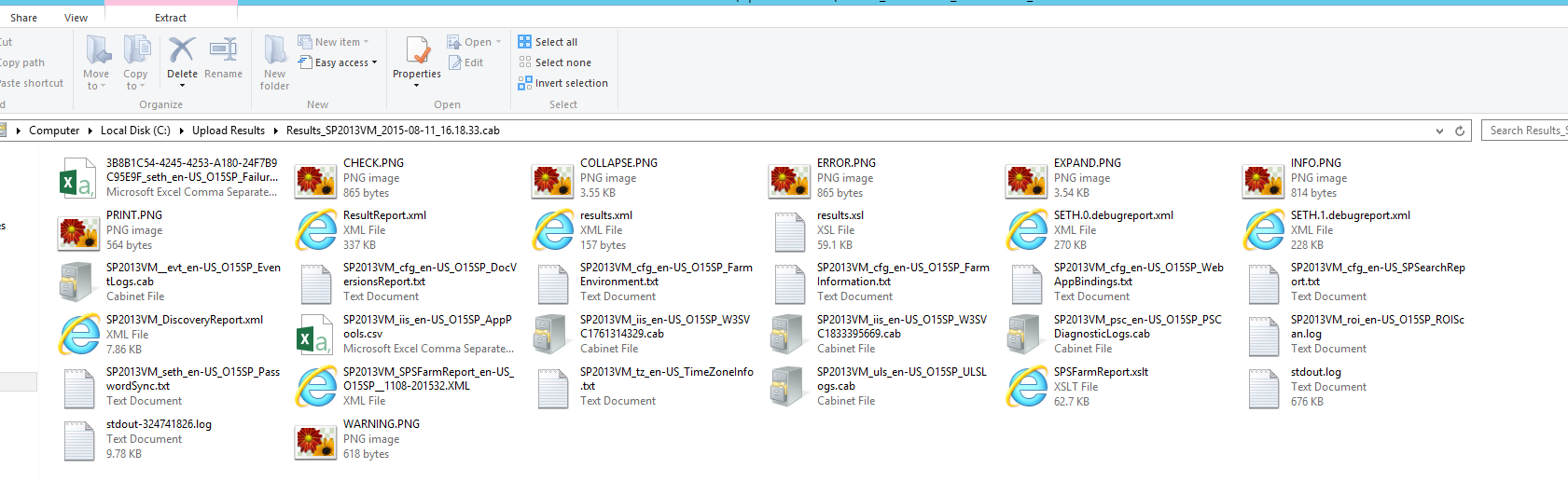Select the PasswordSync.txt file name

point(193,379)
